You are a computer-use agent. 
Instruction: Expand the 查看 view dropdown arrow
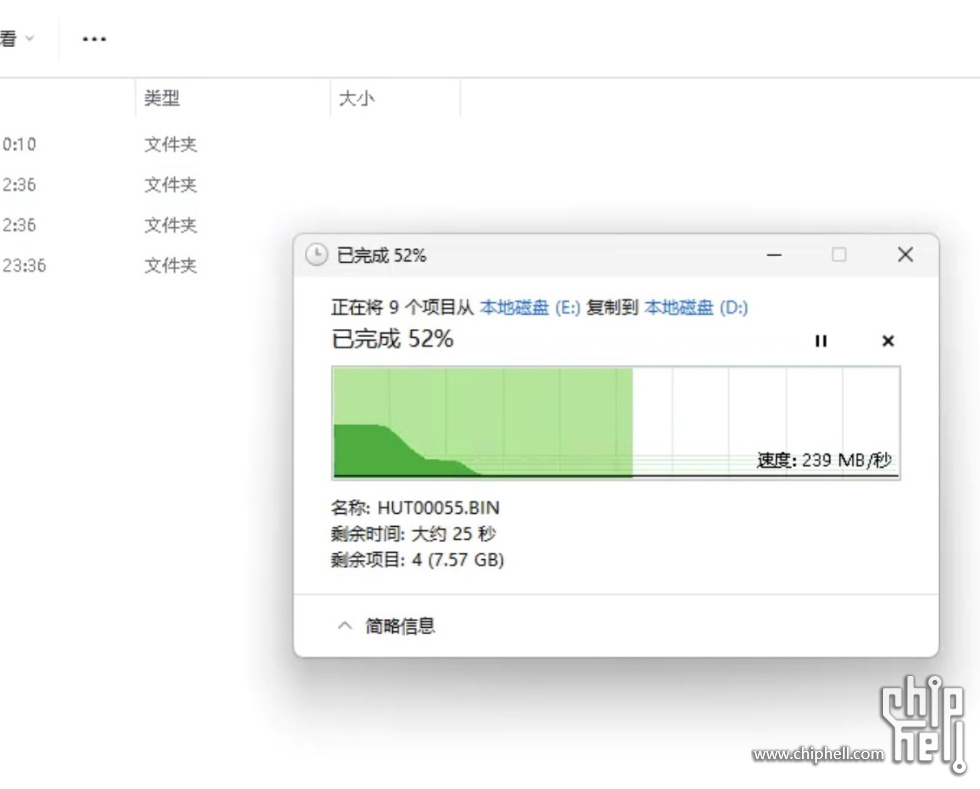click(x=30, y=39)
